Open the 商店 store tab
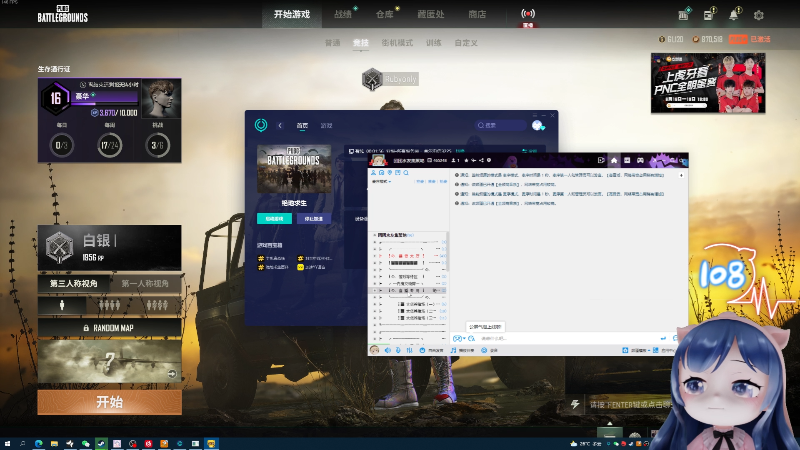Image resolution: width=800 pixels, height=450 pixels. click(477, 14)
